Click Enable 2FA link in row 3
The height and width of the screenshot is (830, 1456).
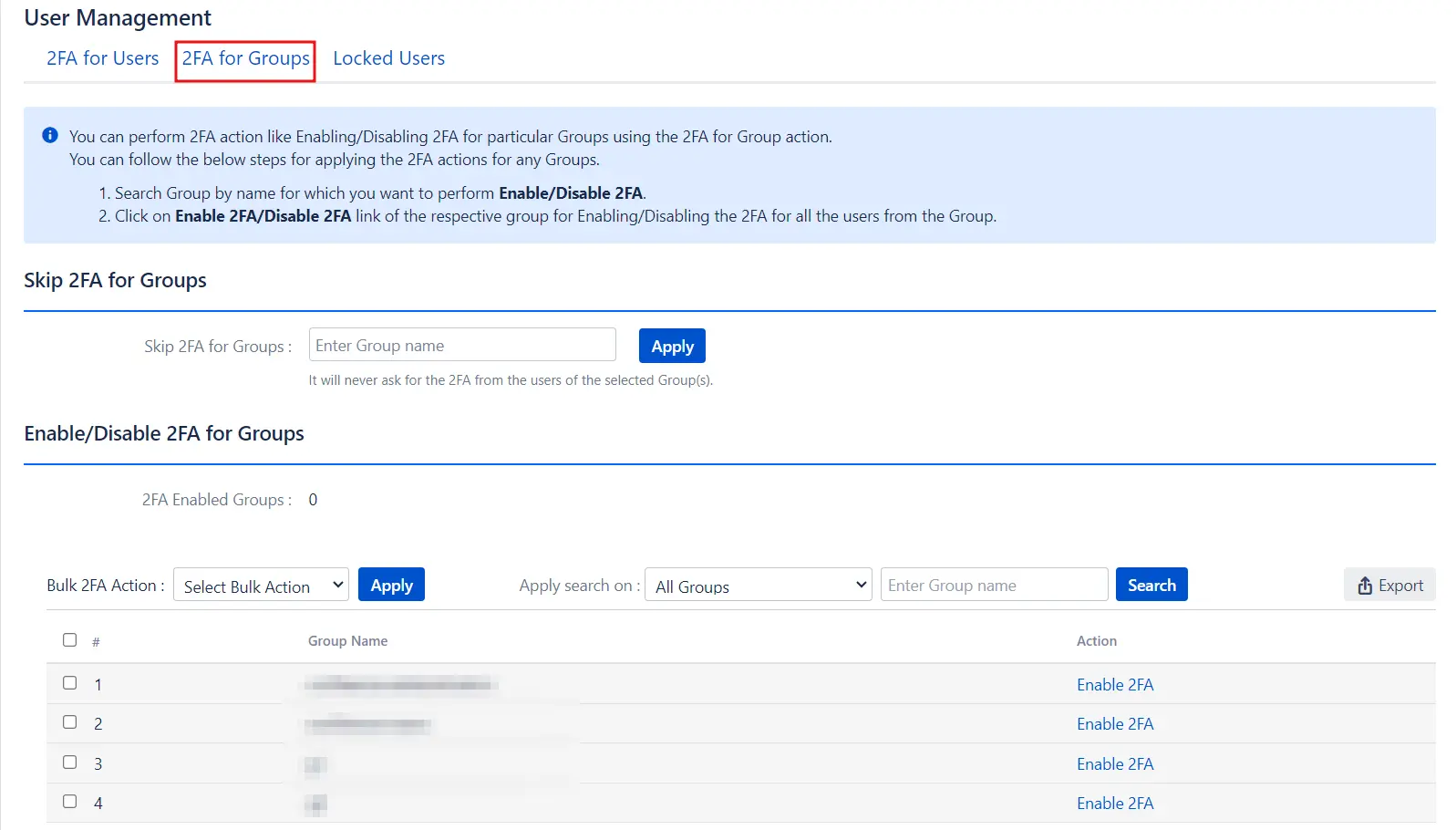pos(1114,764)
